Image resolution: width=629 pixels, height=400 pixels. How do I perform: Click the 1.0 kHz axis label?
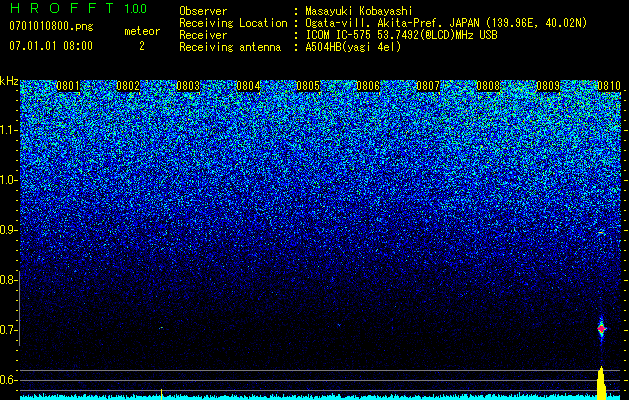[8, 180]
